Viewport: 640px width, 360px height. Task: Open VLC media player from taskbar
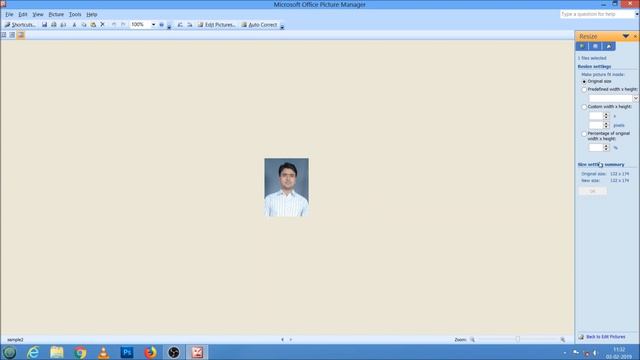click(x=104, y=352)
